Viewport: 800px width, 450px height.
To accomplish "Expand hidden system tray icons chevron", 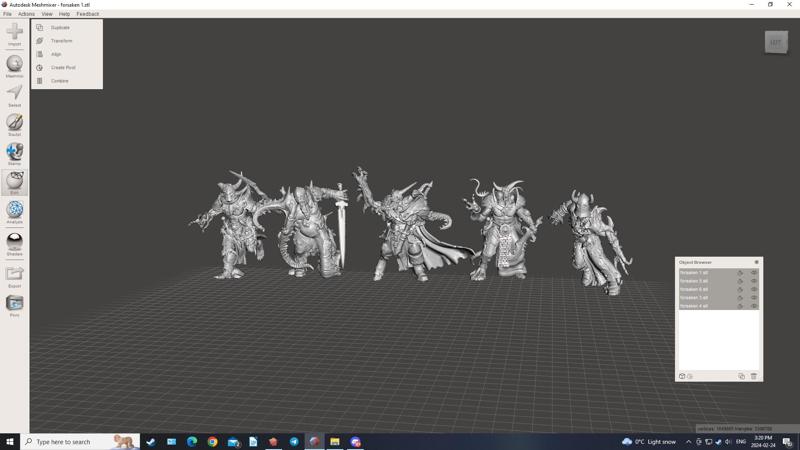I will click(688, 442).
